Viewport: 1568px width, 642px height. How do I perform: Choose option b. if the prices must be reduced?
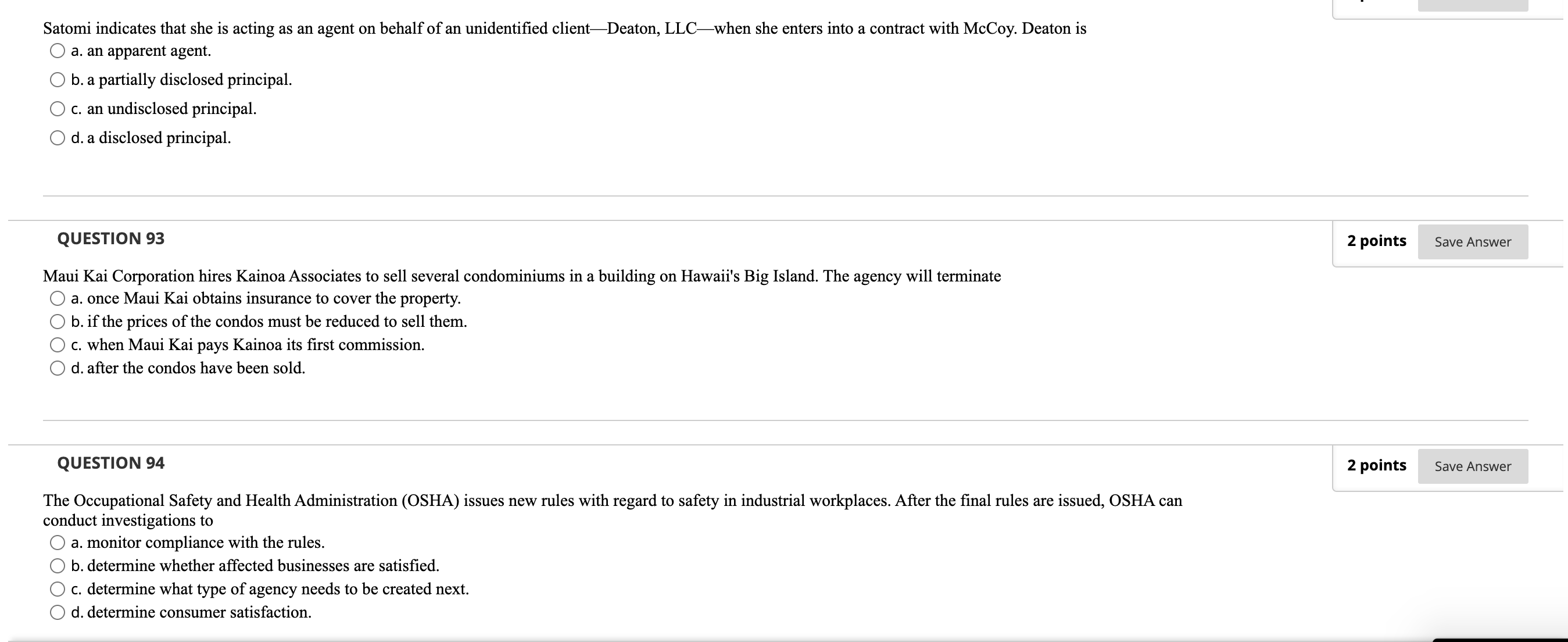(x=56, y=321)
